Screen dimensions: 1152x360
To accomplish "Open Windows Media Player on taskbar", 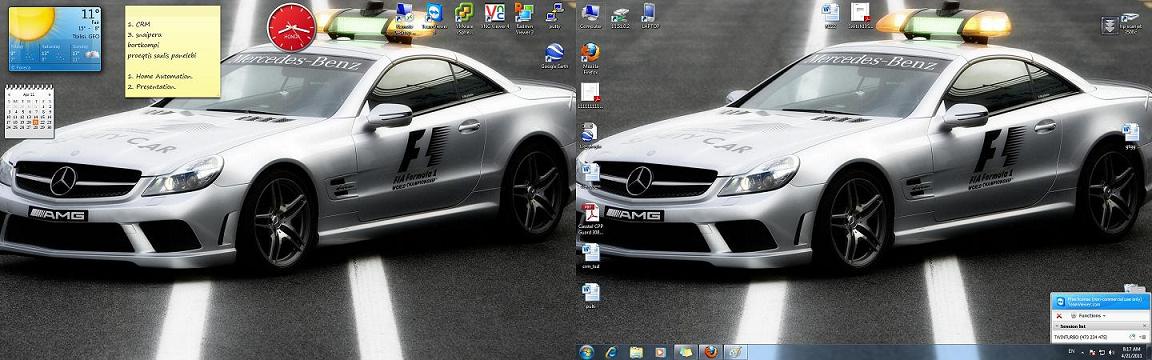I will coord(660,352).
